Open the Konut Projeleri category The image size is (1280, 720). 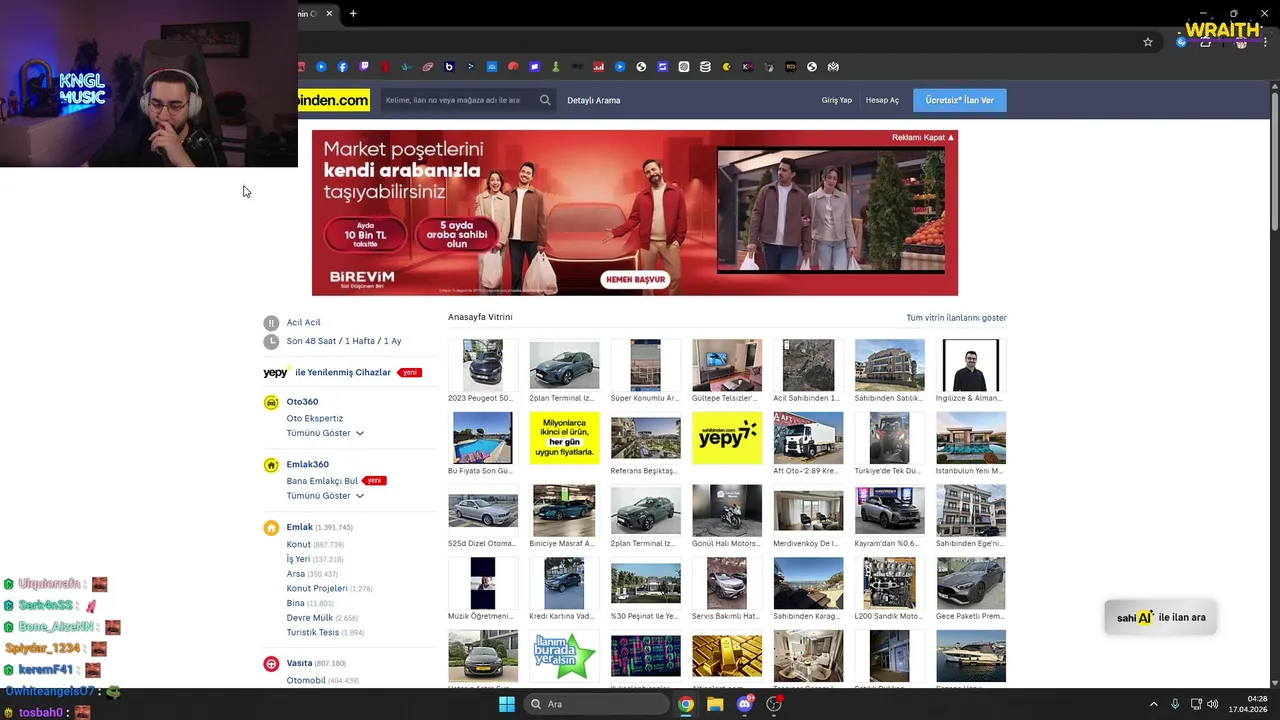click(x=317, y=589)
